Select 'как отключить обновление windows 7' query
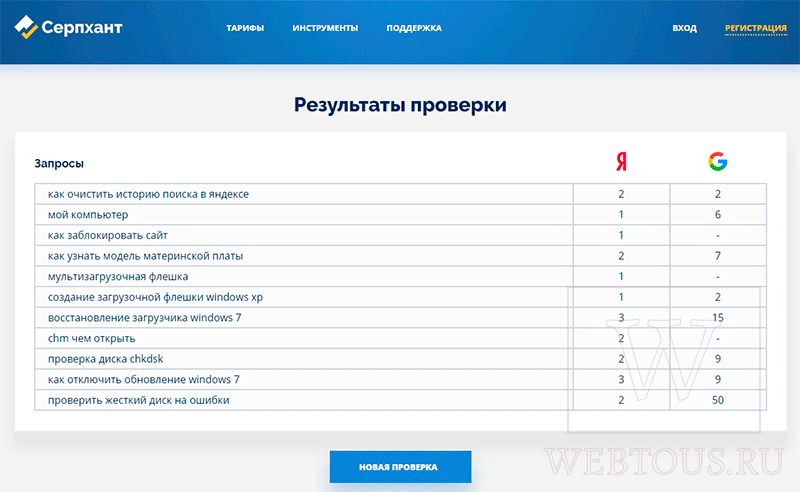 (143, 379)
